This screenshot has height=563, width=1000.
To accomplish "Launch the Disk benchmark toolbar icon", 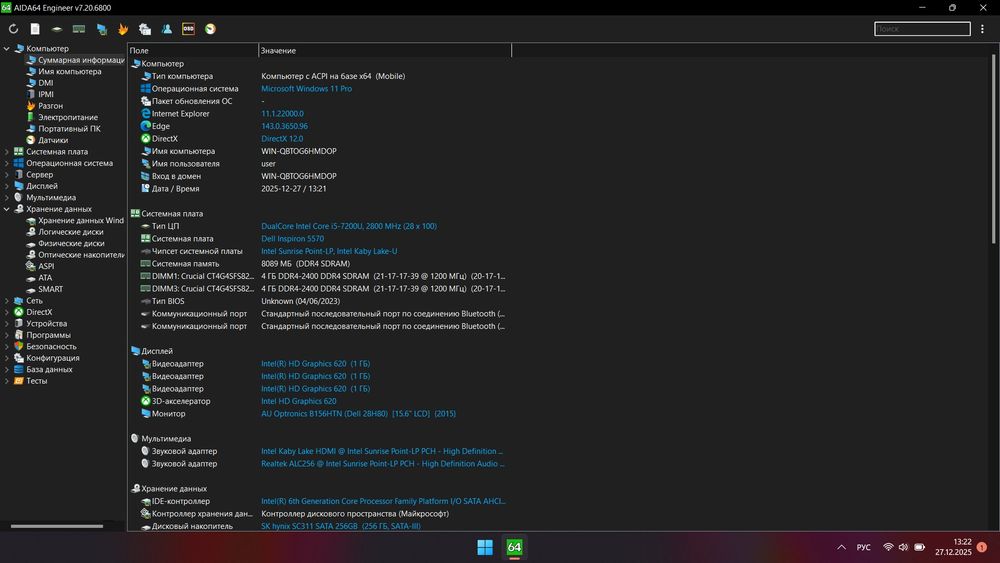I will [x=57, y=29].
